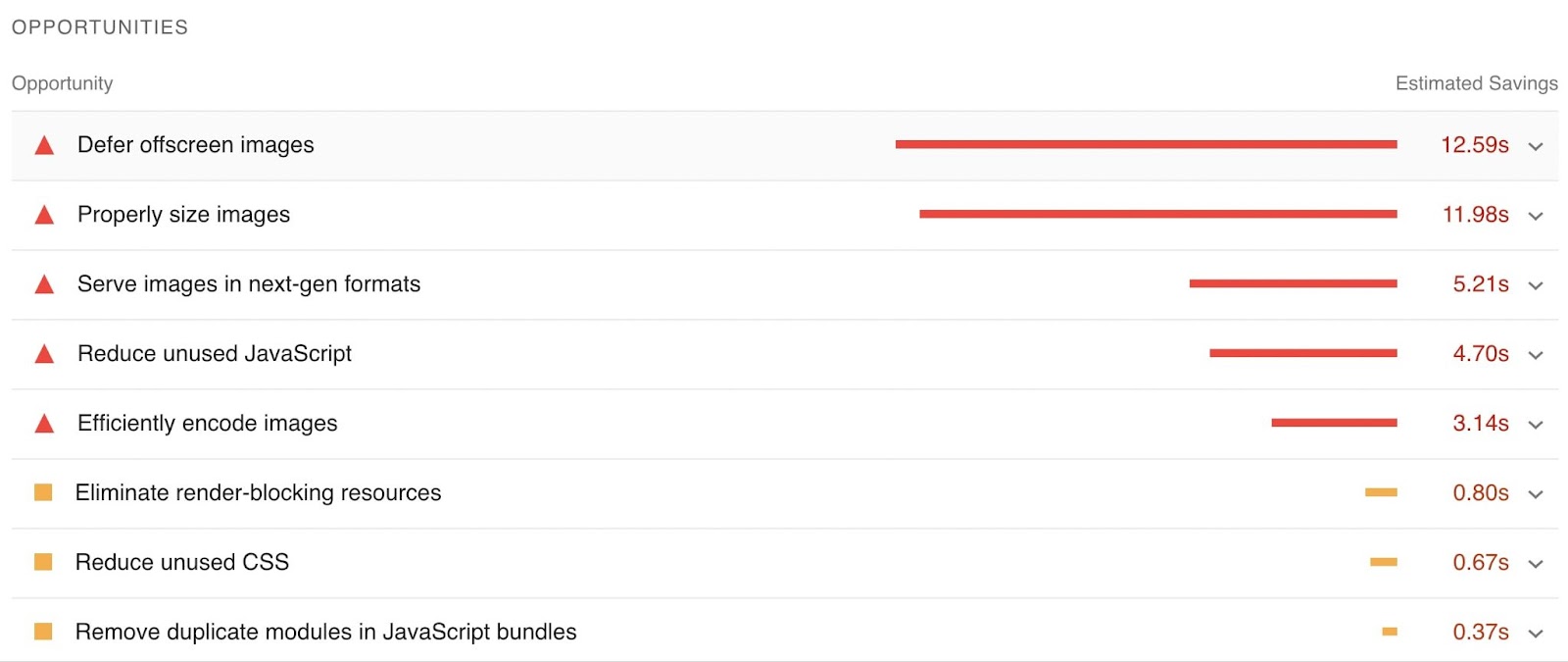Click the Estimated Savings column header

point(1476,83)
